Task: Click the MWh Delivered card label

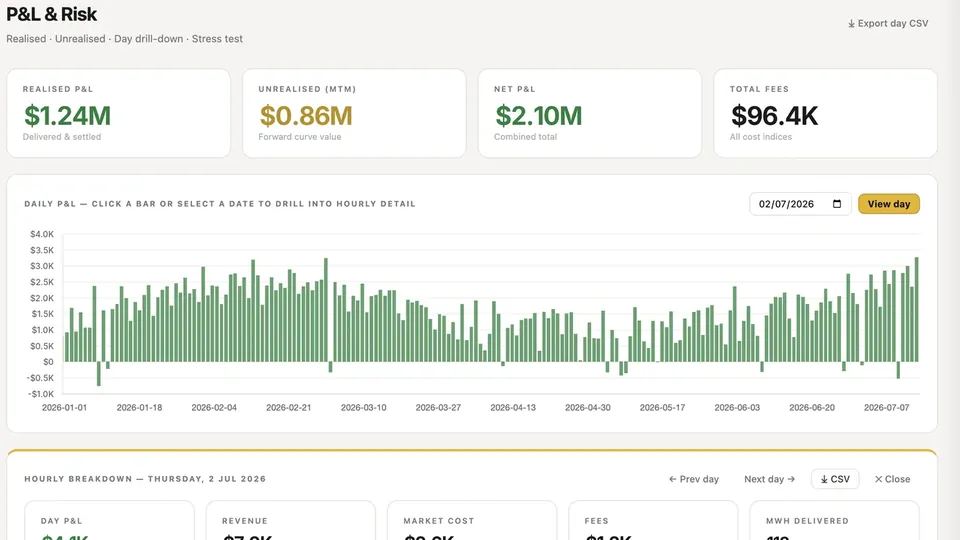Action: pyautogui.click(x=807, y=521)
